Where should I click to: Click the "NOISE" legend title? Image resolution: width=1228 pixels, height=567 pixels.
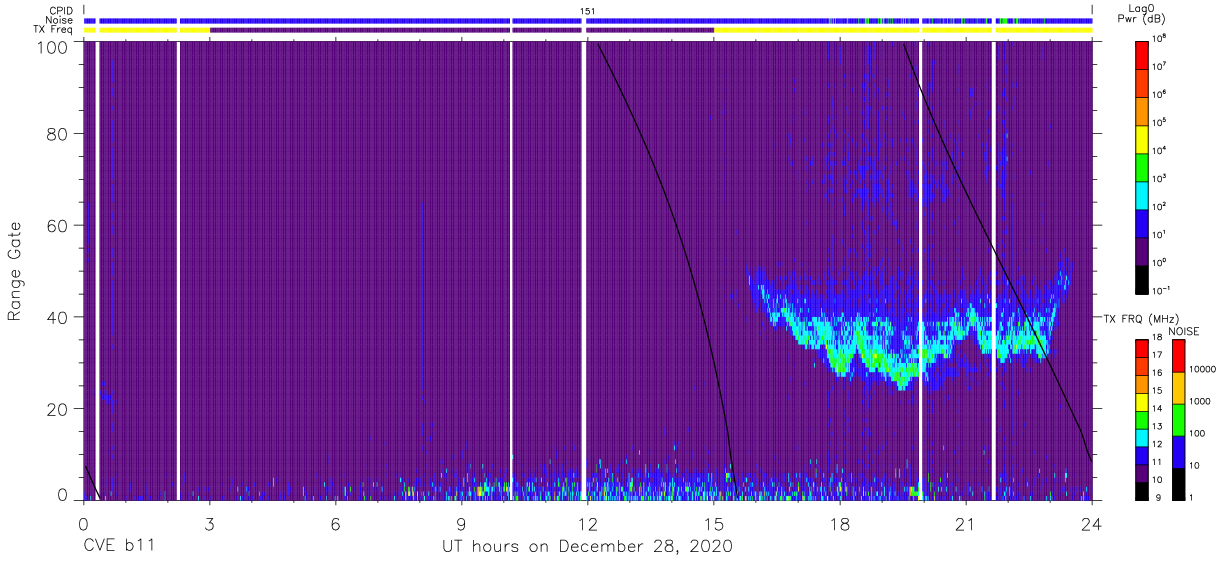click(1185, 331)
